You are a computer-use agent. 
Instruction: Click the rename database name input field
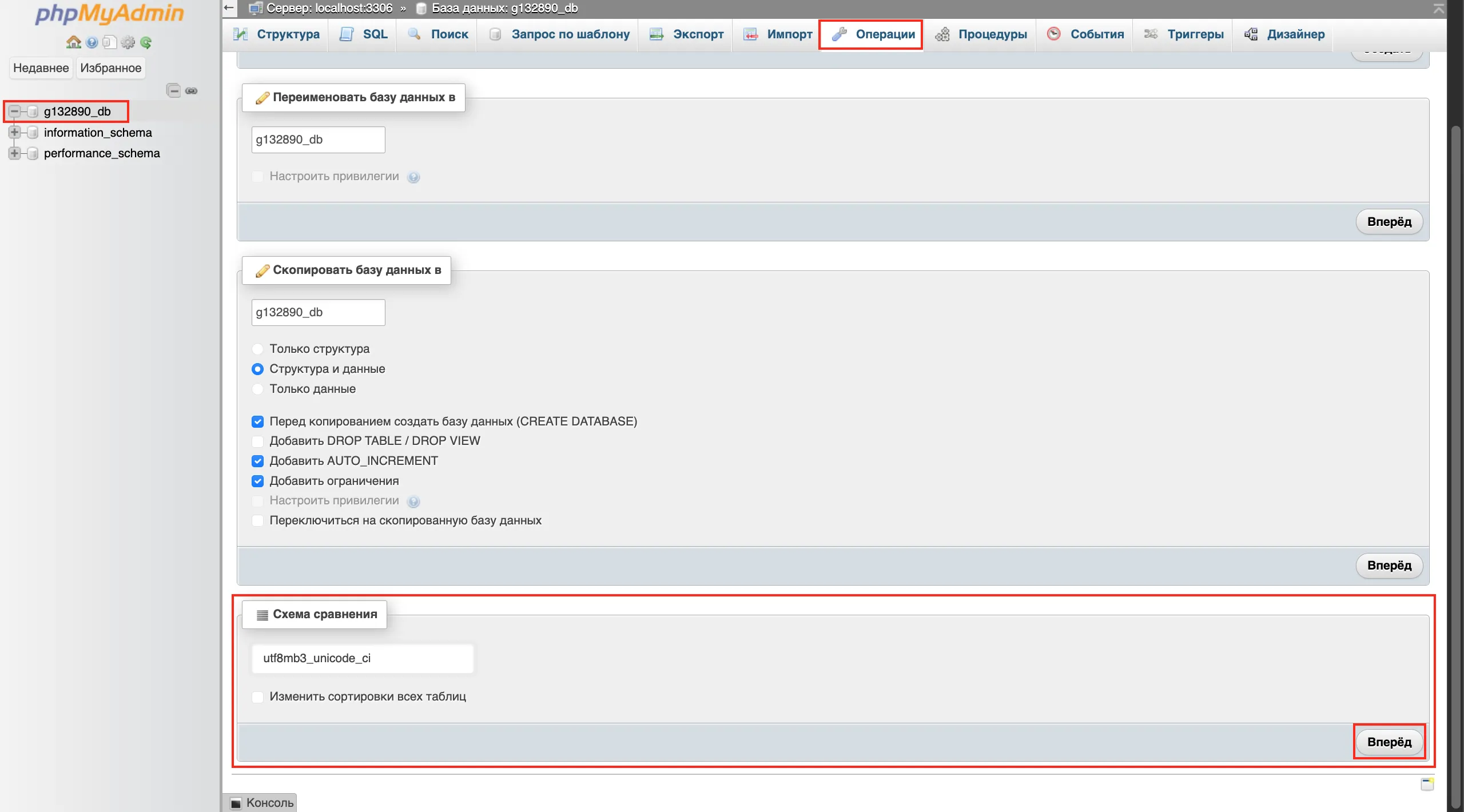coord(318,140)
